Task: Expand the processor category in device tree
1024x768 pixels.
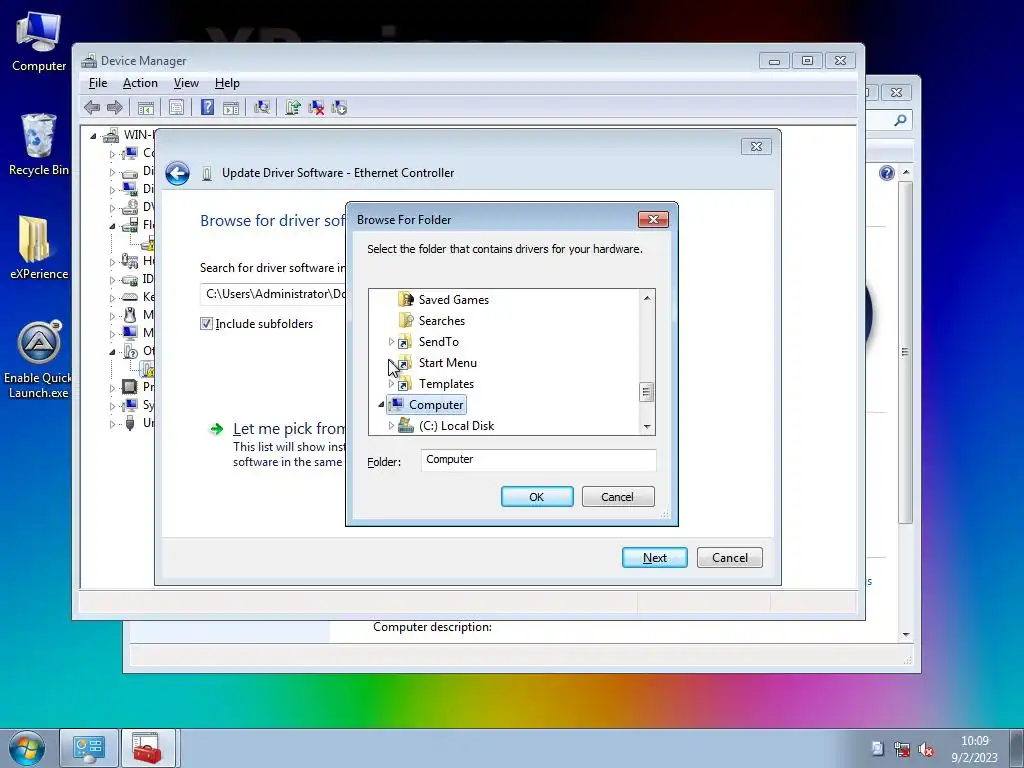Action: tap(112, 388)
